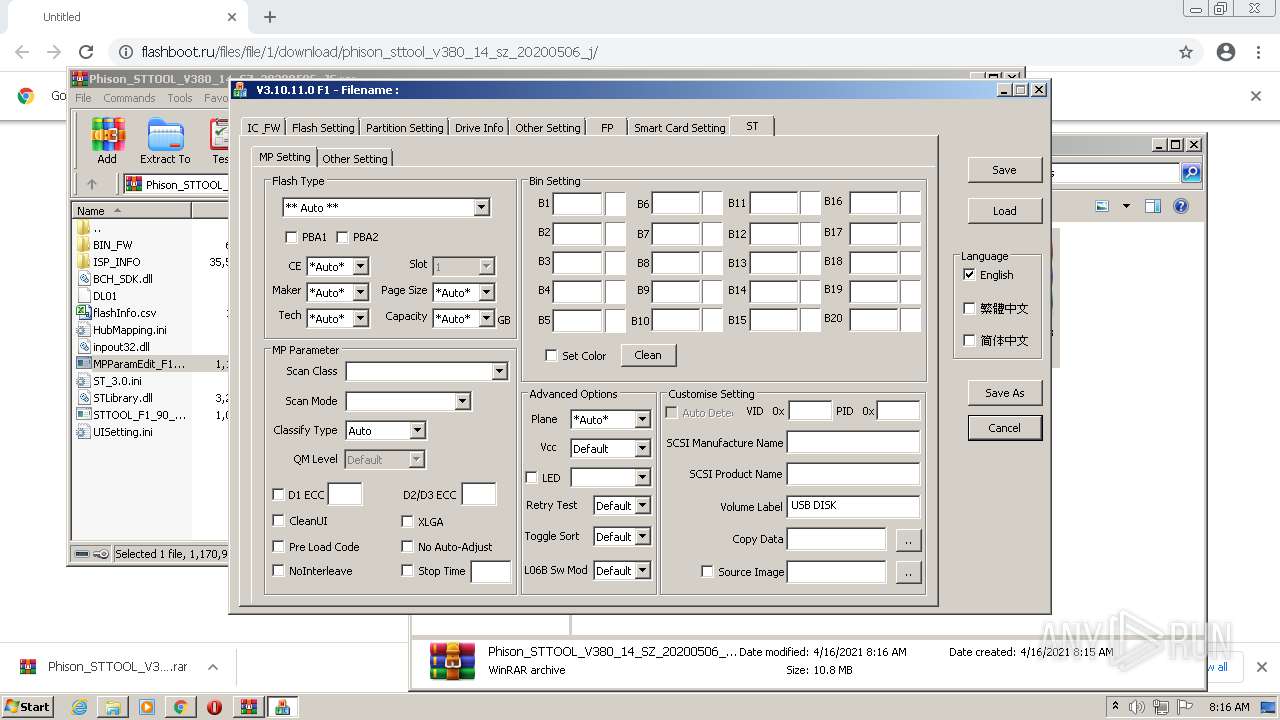Click the Explorer search magnifier icon
Image resolution: width=1280 pixels, height=720 pixels.
pos(1191,173)
